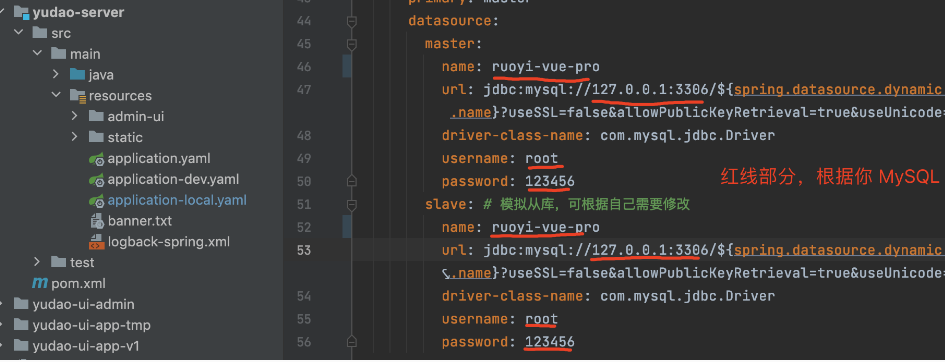Click the Maven icon beside pom.xml

(40, 283)
